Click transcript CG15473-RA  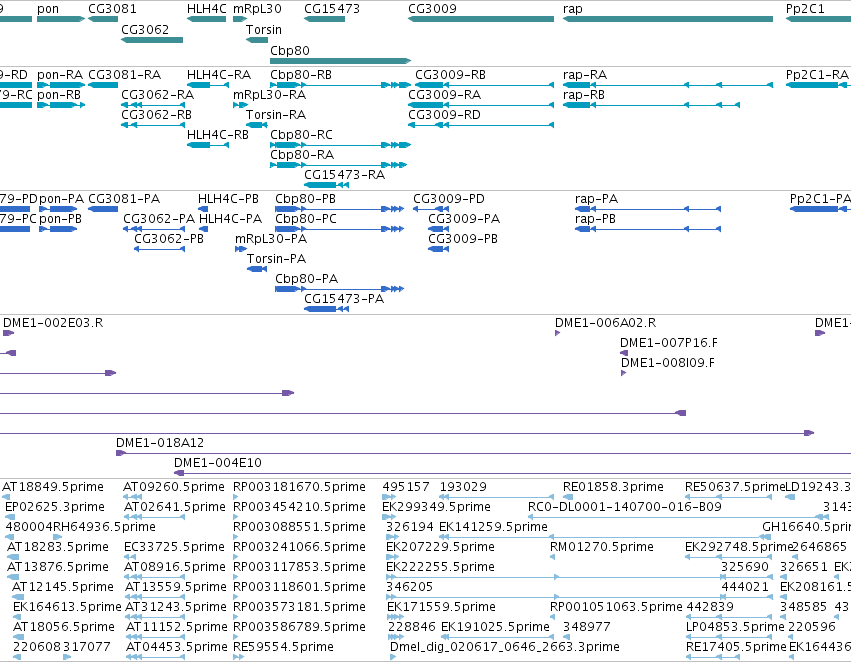pyautogui.click(x=345, y=175)
